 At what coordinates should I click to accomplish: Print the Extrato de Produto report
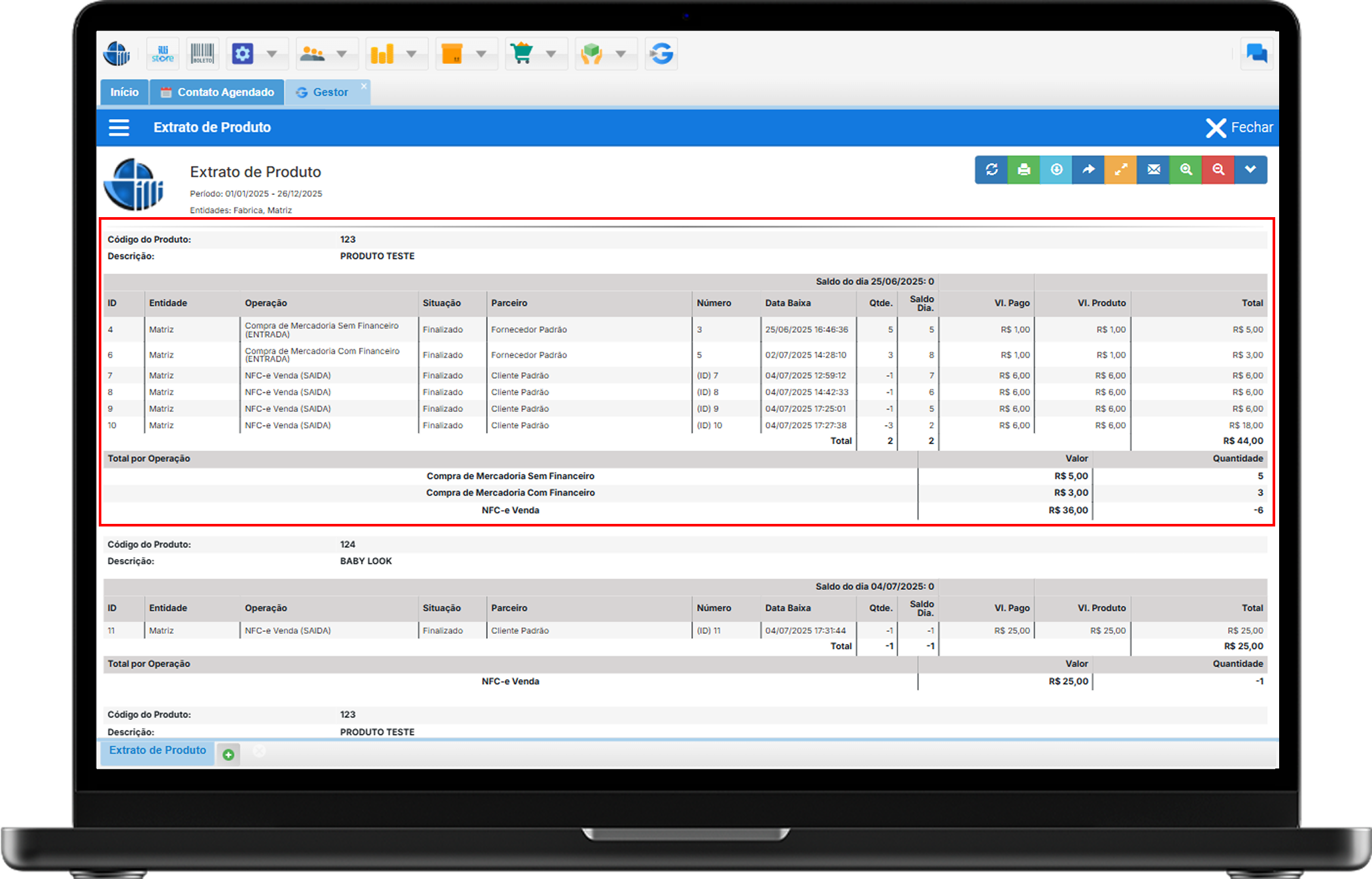[1023, 170]
